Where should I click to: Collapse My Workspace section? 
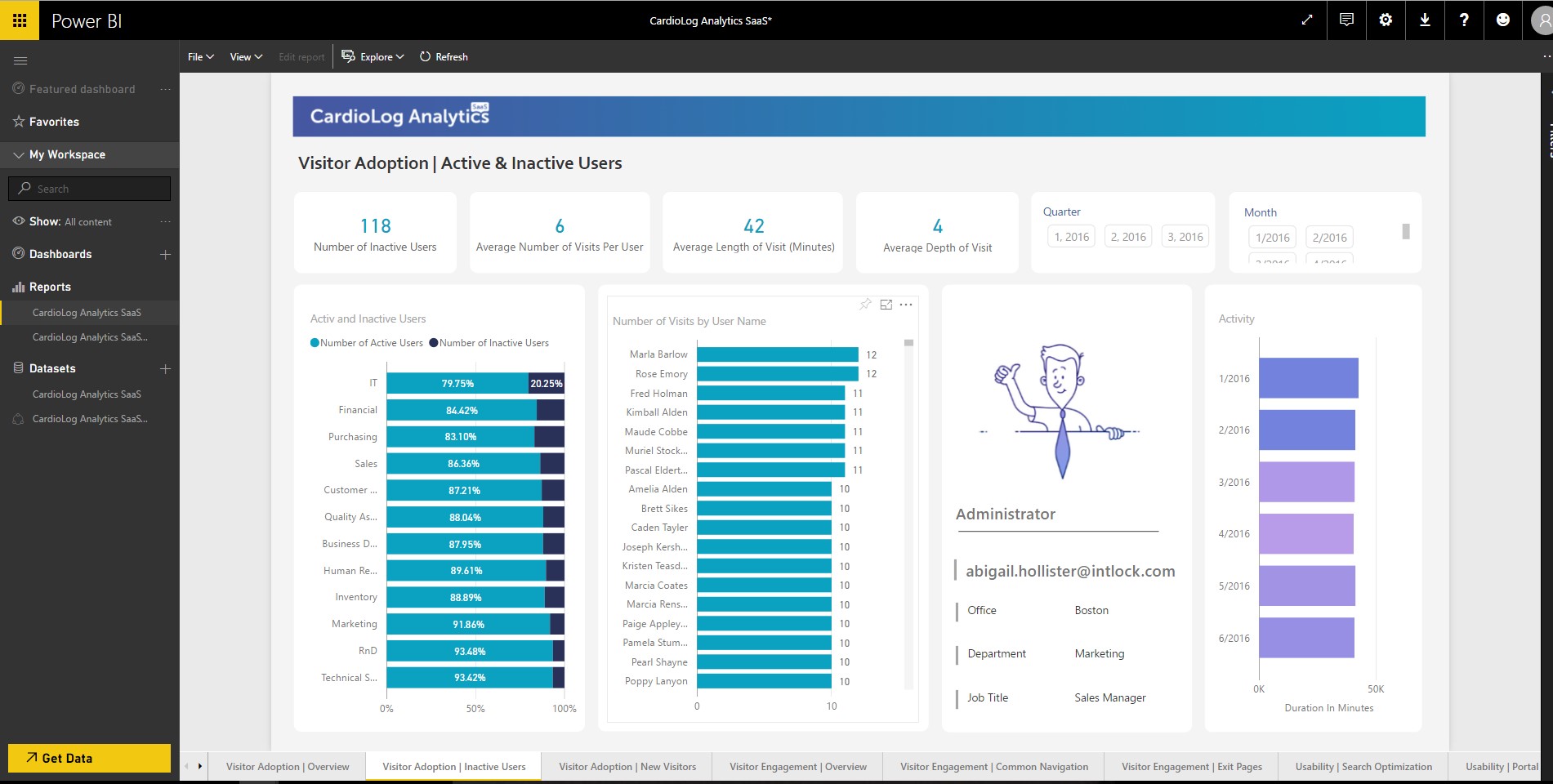coord(19,154)
